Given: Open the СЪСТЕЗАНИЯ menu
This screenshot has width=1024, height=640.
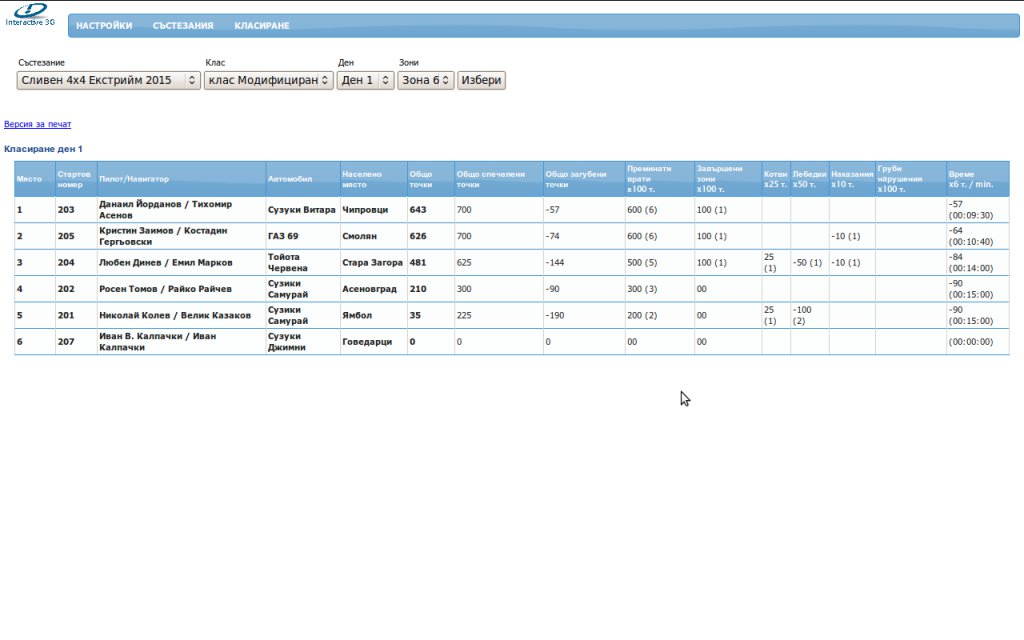Looking at the screenshot, I should [x=183, y=26].
